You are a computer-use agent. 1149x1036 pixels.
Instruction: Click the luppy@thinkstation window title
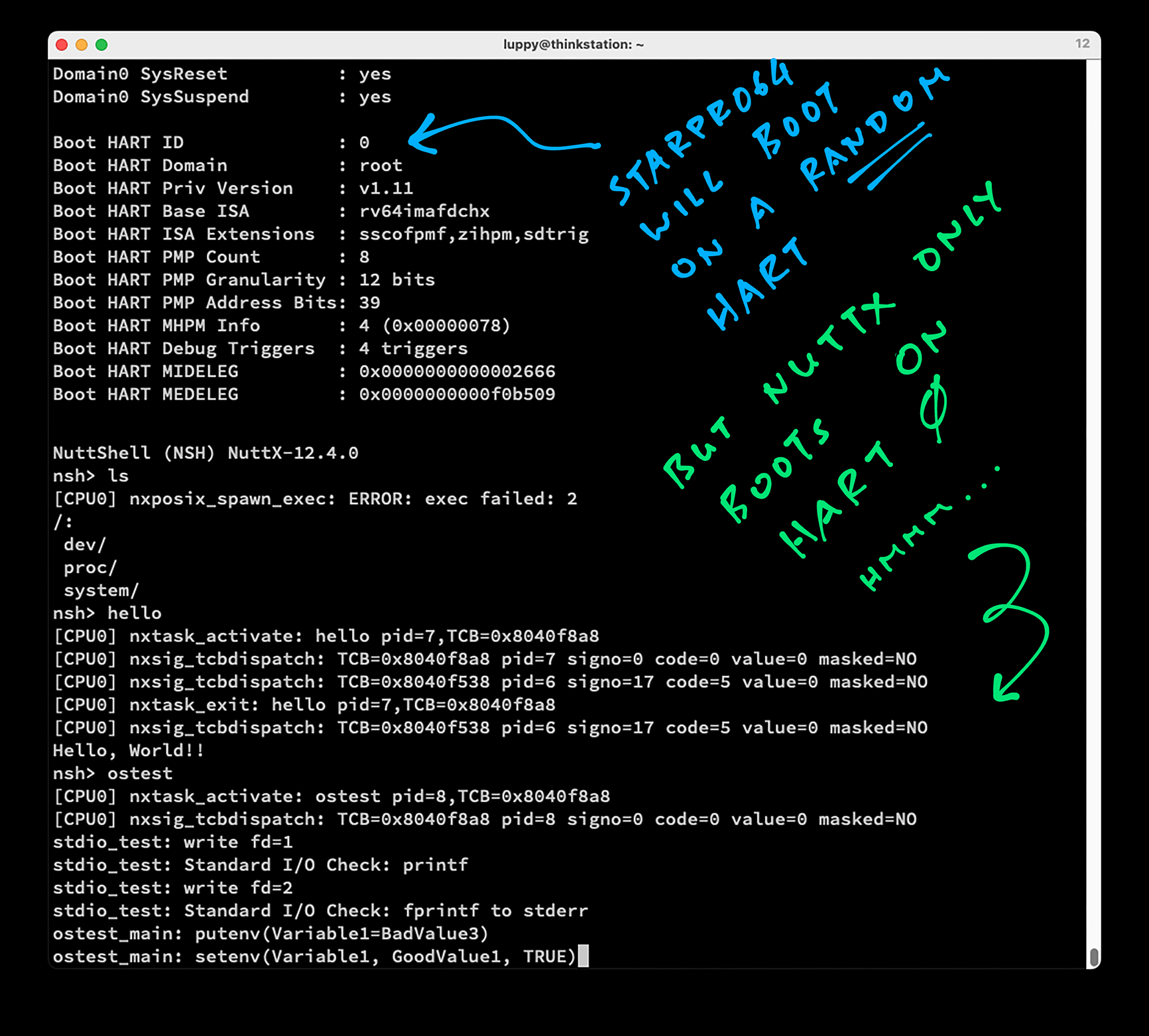coord(573,44)
